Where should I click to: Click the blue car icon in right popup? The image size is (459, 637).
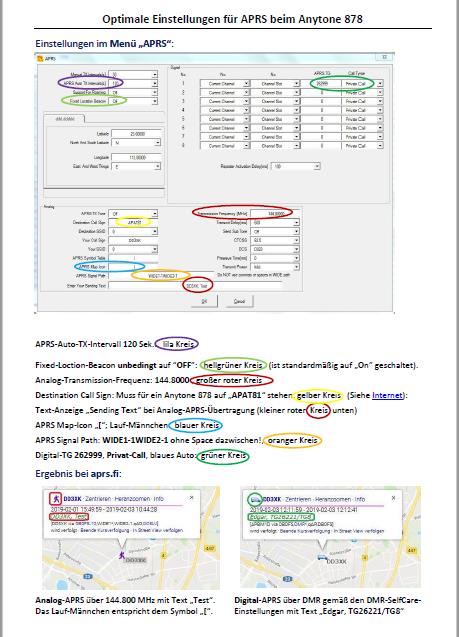click(x=255, y=499)
